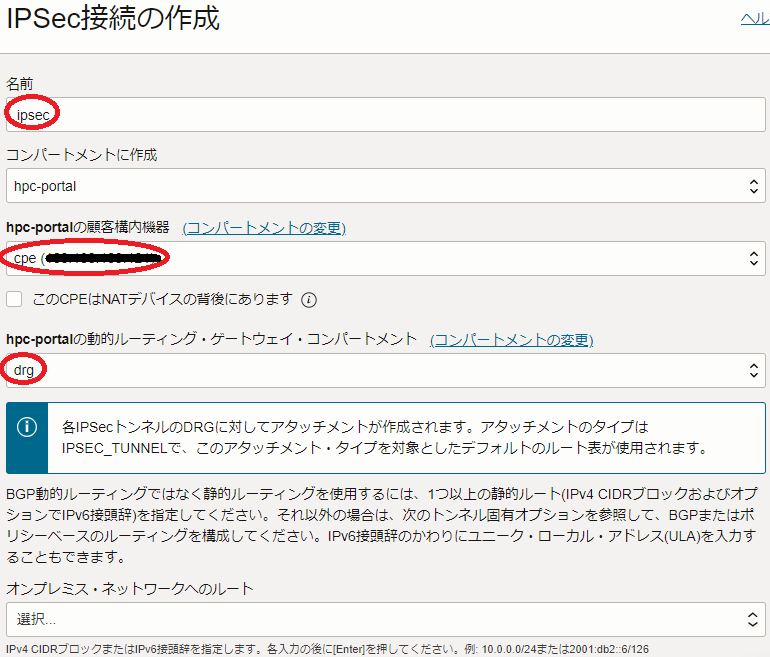Click the オンプレミス・ネットワークへのルート label
The height and width of the screenshot is (657, 770).
(x=130, y=588)
